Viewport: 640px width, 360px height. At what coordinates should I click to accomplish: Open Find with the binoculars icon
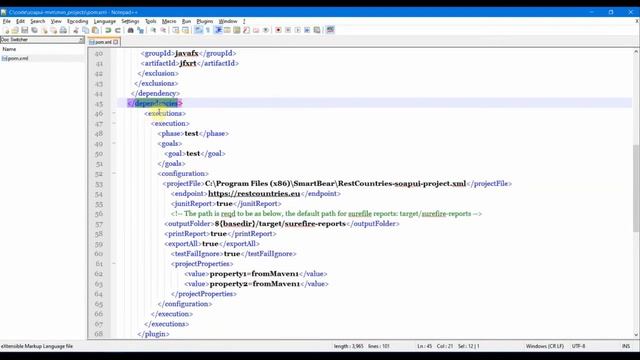click(x=131, y=30)
